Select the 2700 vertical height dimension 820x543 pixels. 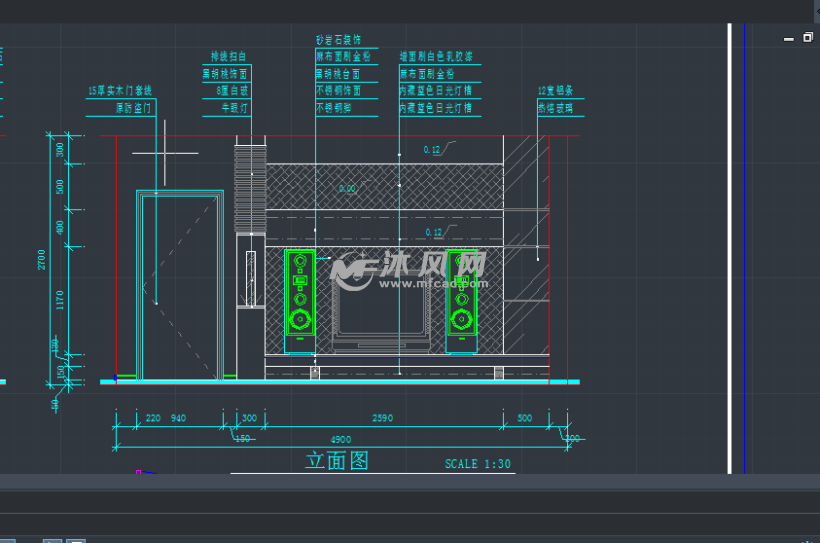(x=42, y=259)
